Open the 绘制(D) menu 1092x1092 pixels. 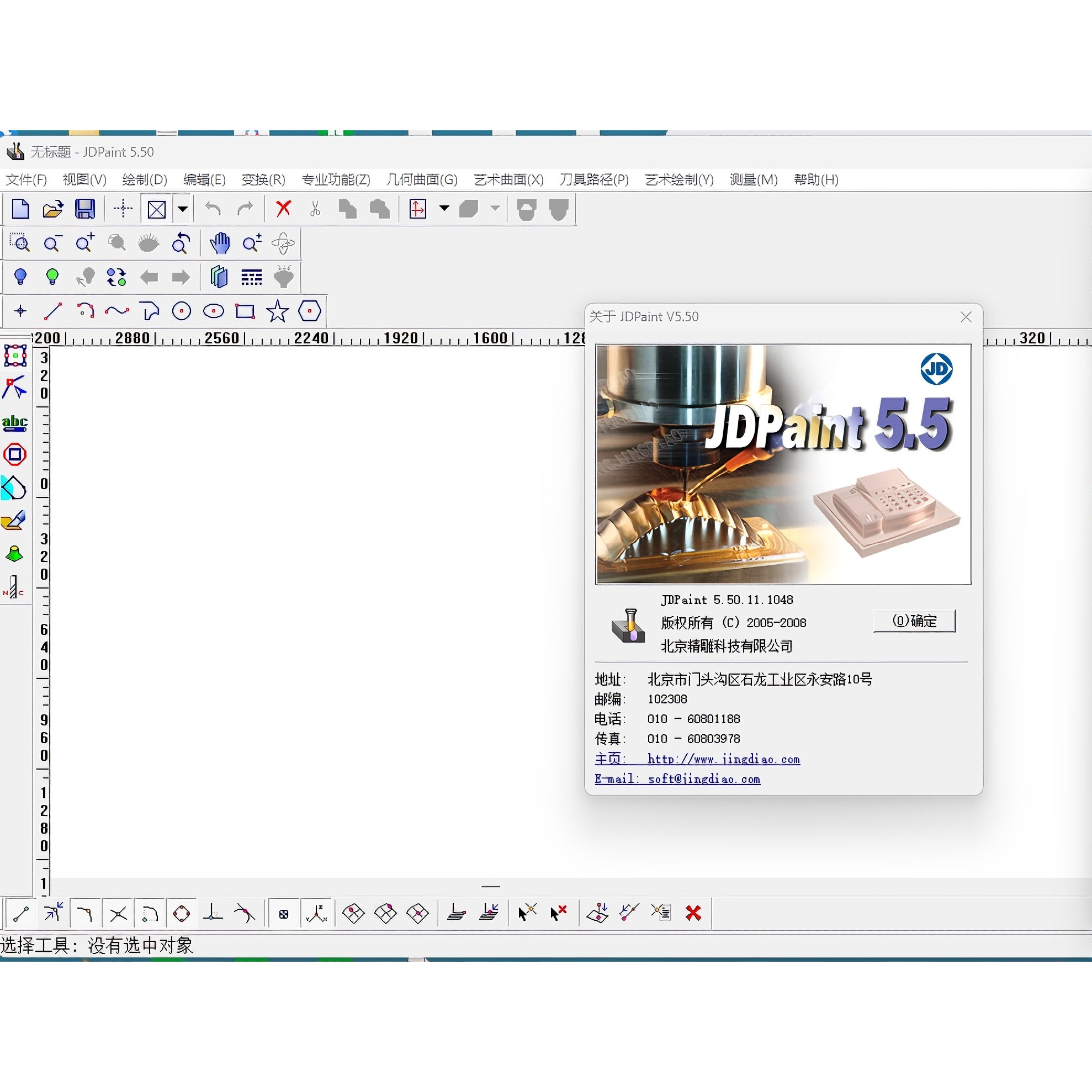tap(145, 180)
